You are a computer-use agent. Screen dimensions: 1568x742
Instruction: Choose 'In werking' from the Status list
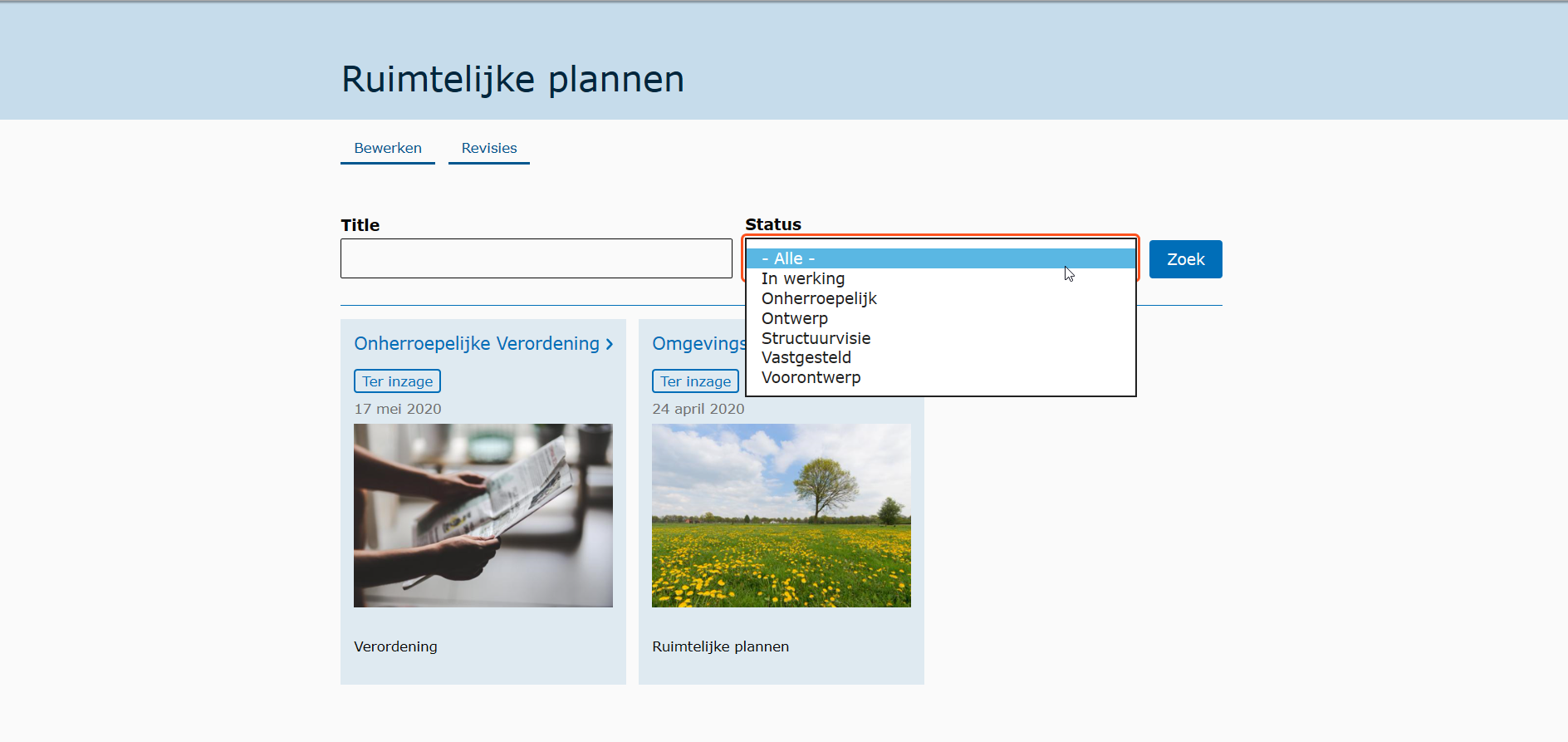802,278
